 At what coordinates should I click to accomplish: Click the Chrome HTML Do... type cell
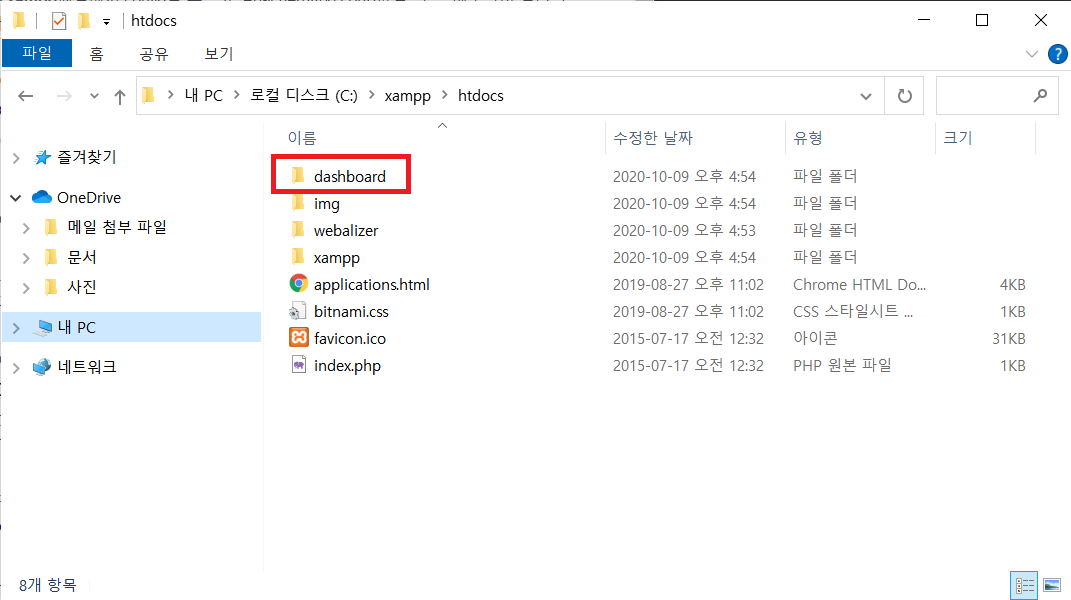click(x=859, y=284)
